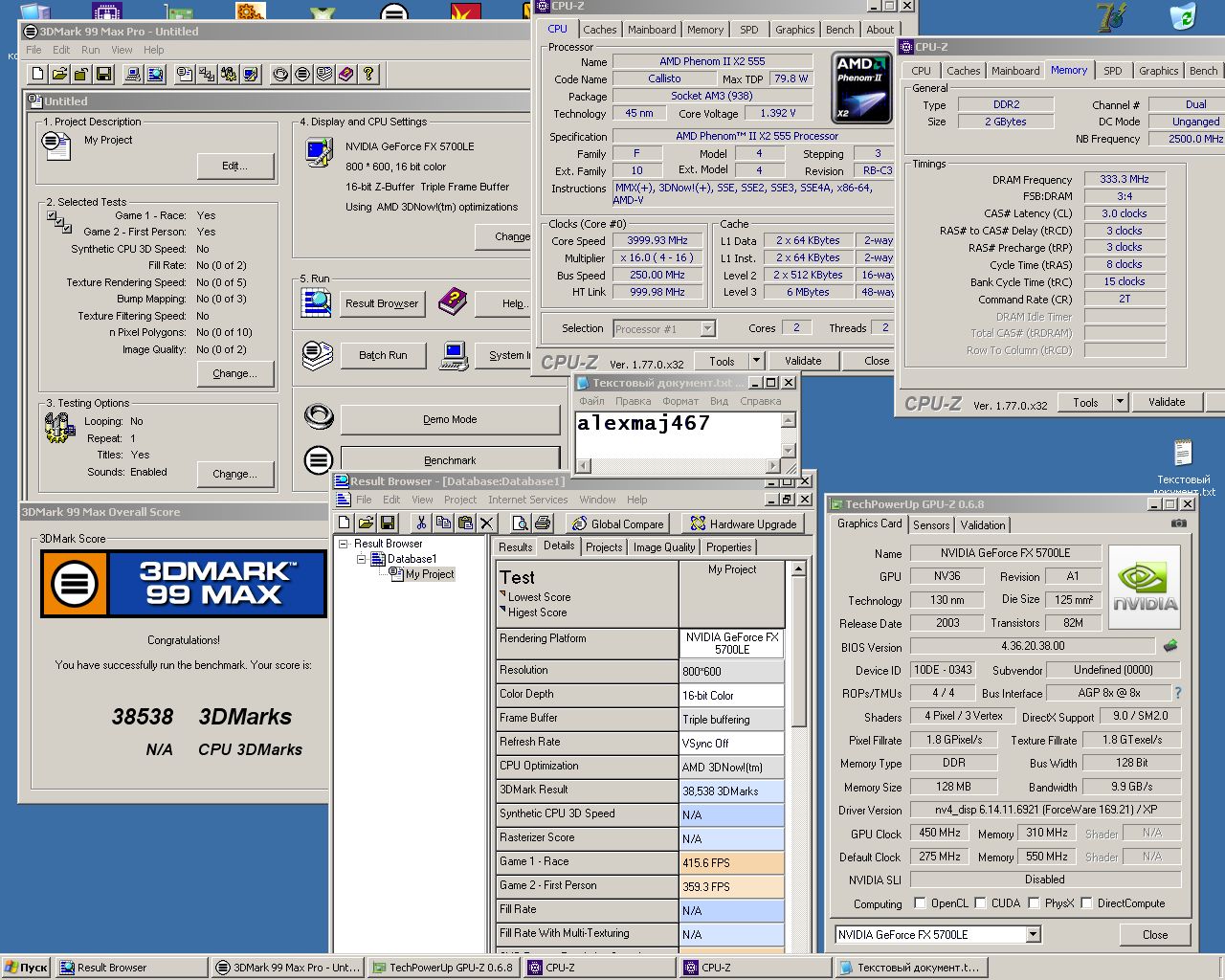Viewport: 1225px width, 980px height.
Task: Click Project Description icon in 3DMark toolbar
Action: [x=185, y=74]
